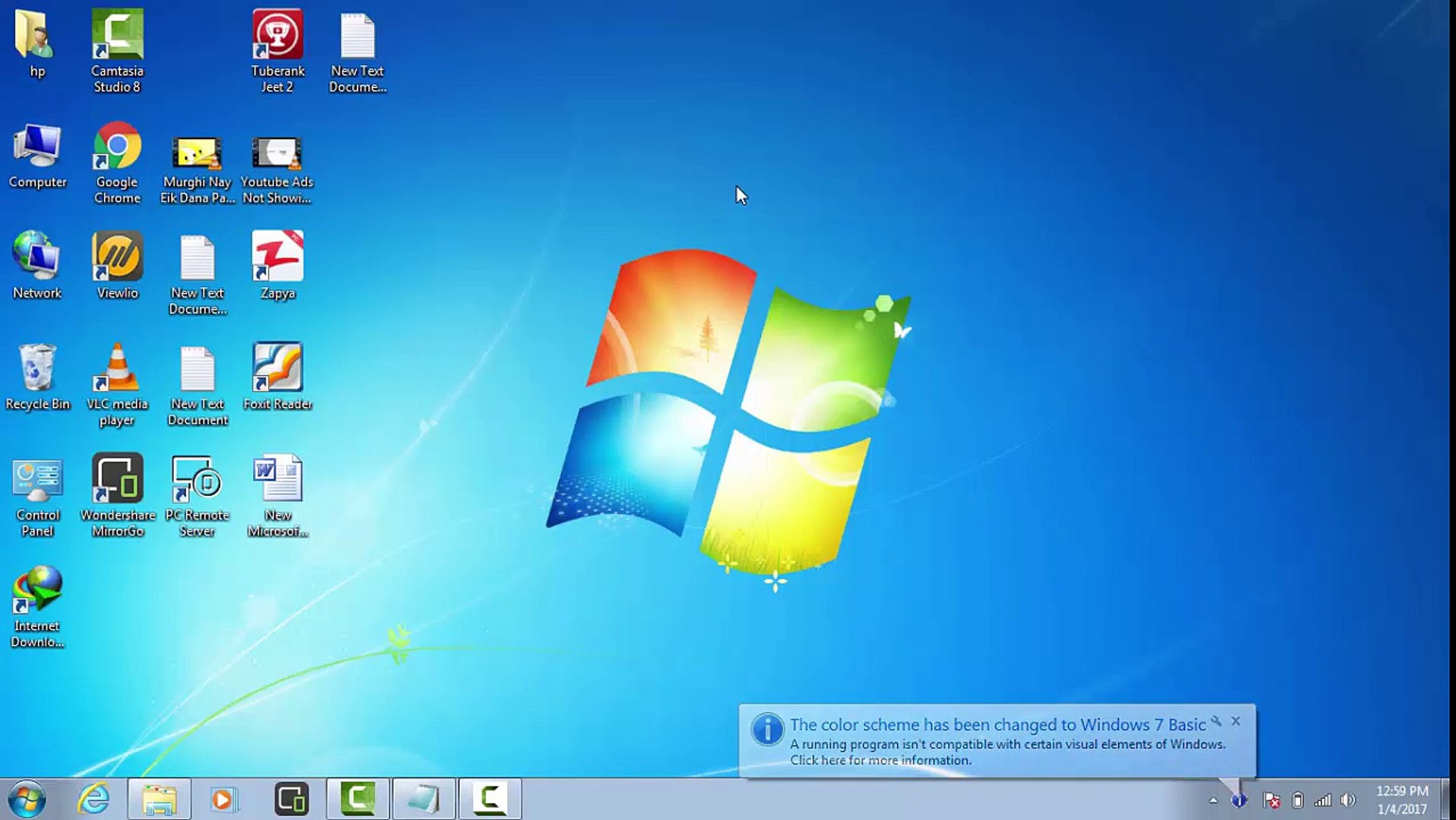Click the battery power tray icon
The image size is (1456, 820).
point(1298,800)
